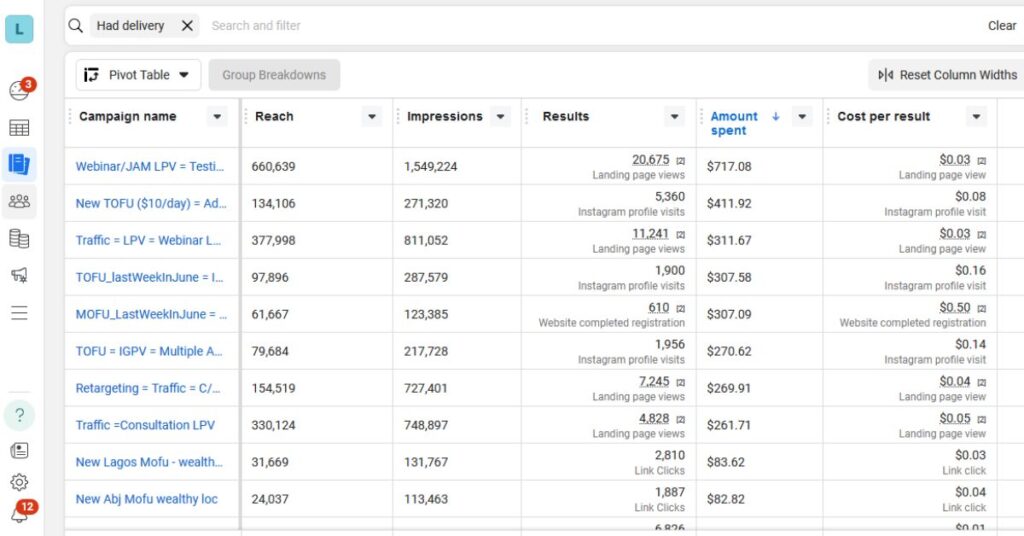Open the billing coin stack icon

19,238
